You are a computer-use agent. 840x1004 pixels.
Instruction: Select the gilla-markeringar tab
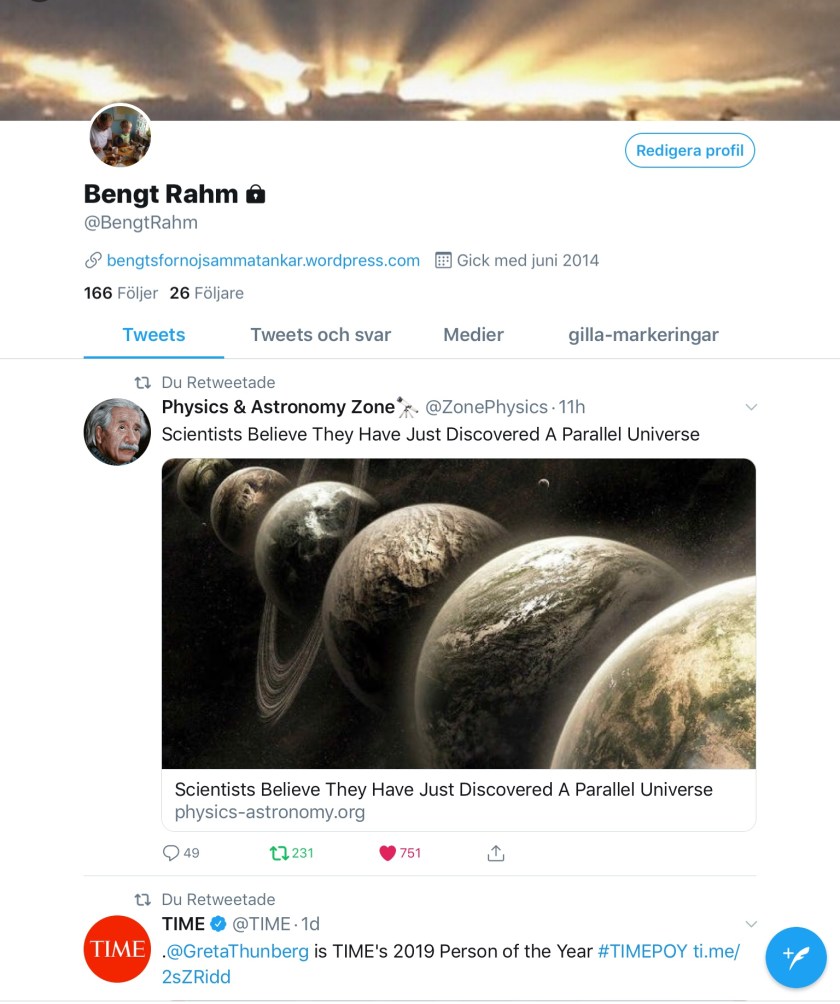tap(643, 335)
